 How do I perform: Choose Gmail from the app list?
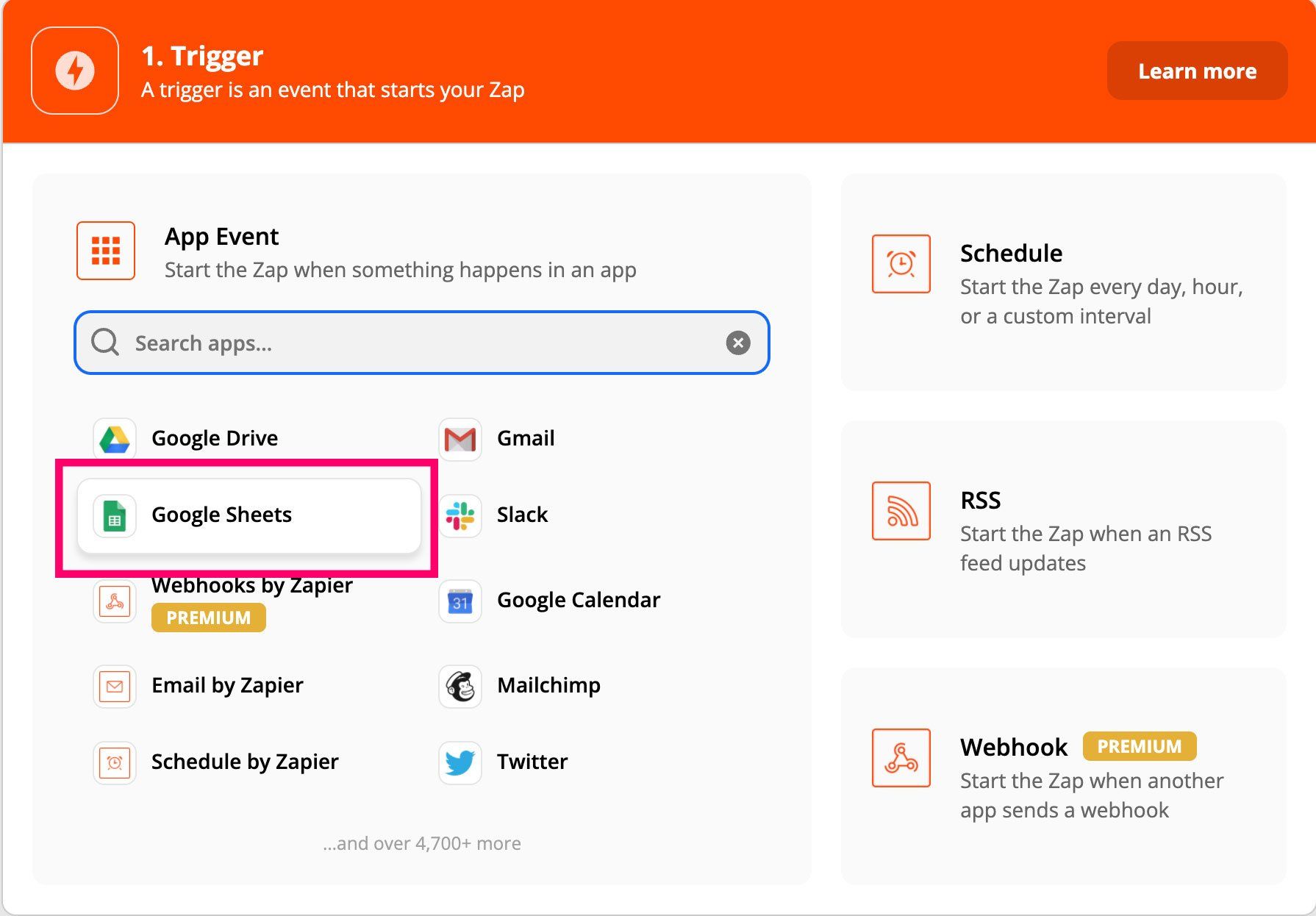point(526,438)
